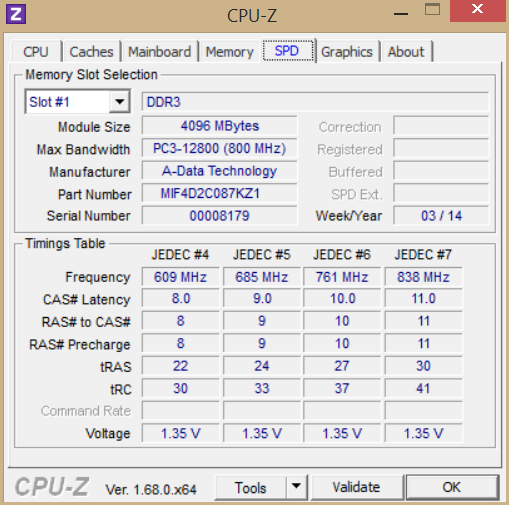The width and height of the screenshot is (509, 505).
Task: Select the SPD tab
Action: (x=287, y=50)
